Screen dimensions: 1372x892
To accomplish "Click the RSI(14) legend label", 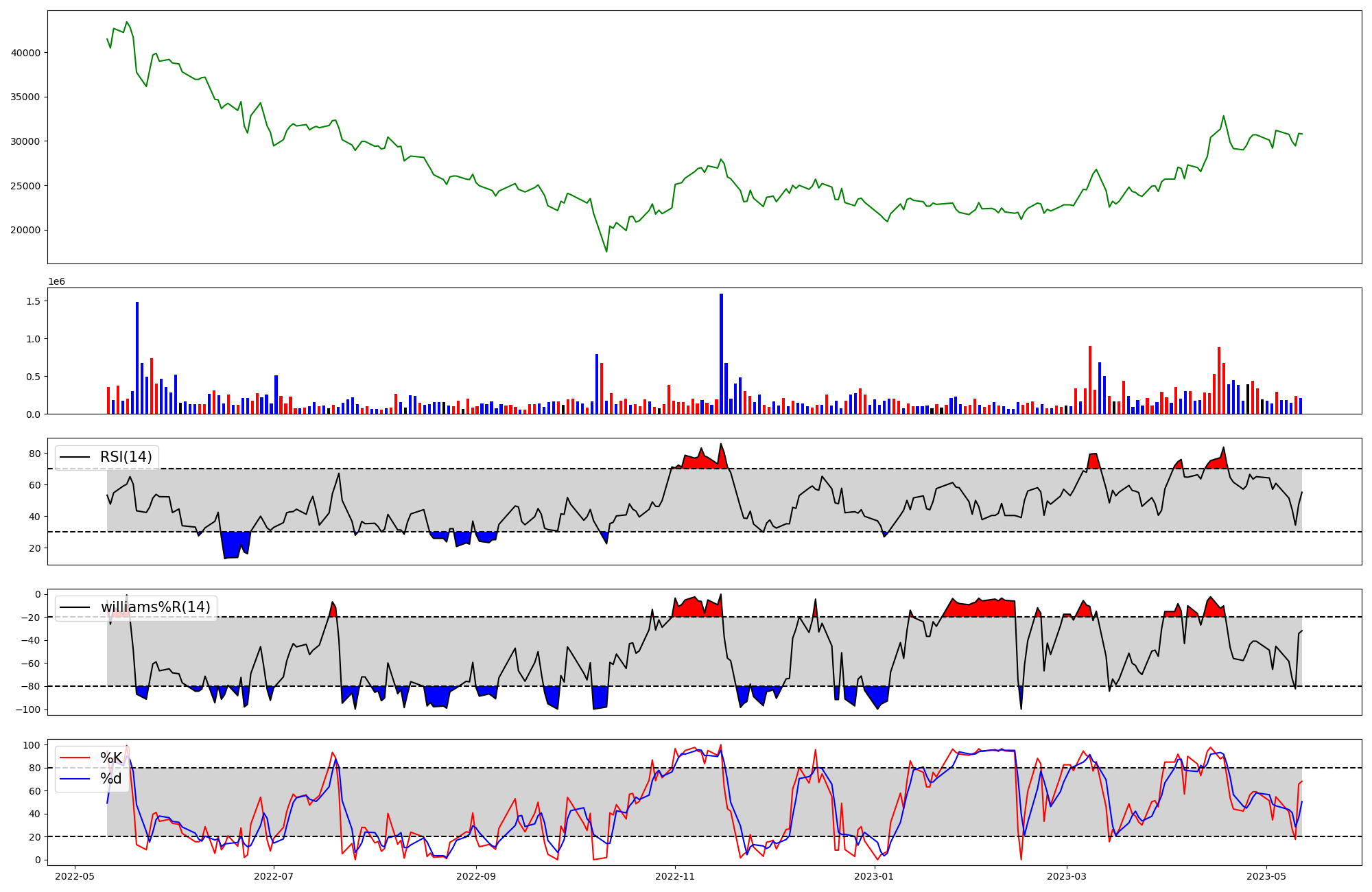I will click(x=126, y=457).
